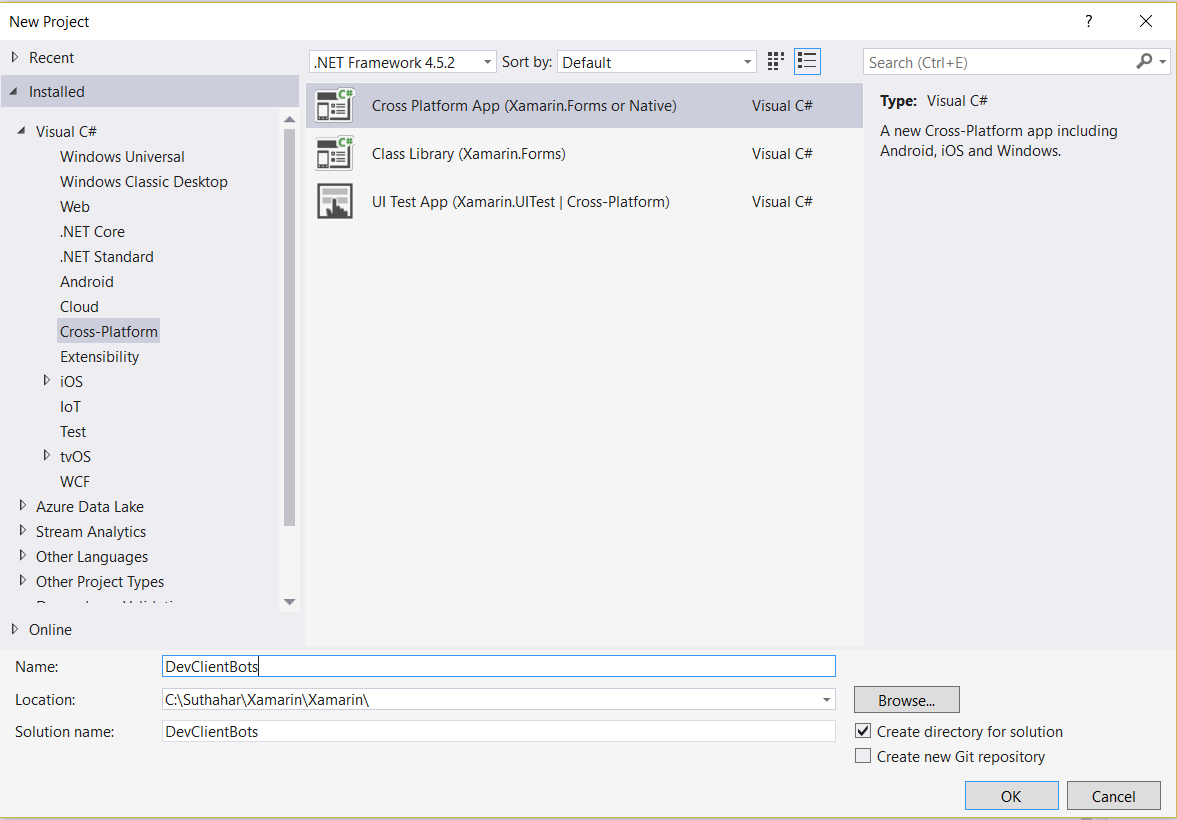Image resolution: width=1177 pixels, height=820 pixels.
Task: Expand the Stream Analytics node
Action: pos(23,531)
